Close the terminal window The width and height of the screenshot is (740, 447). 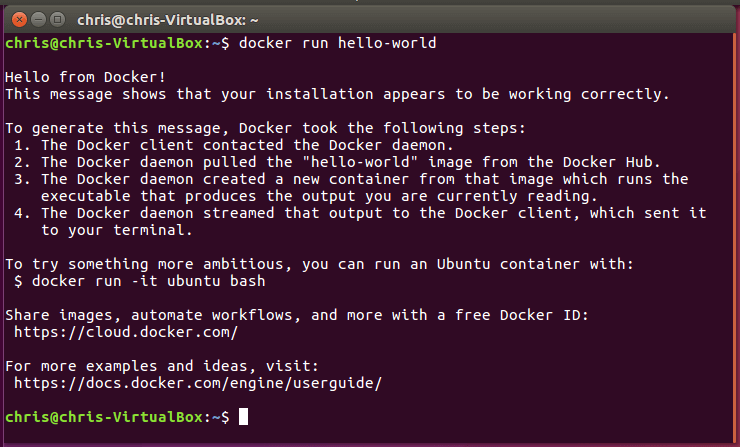point(19,19)
